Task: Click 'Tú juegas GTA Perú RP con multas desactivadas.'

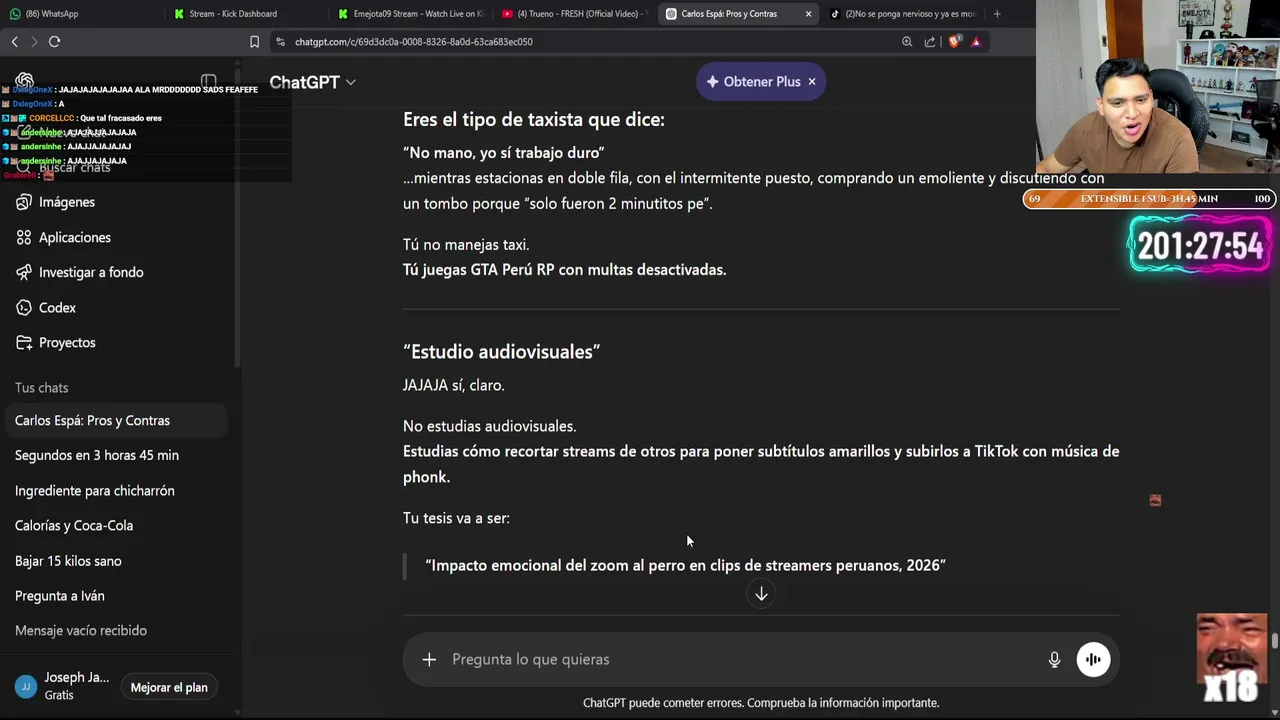Action: 564,270
